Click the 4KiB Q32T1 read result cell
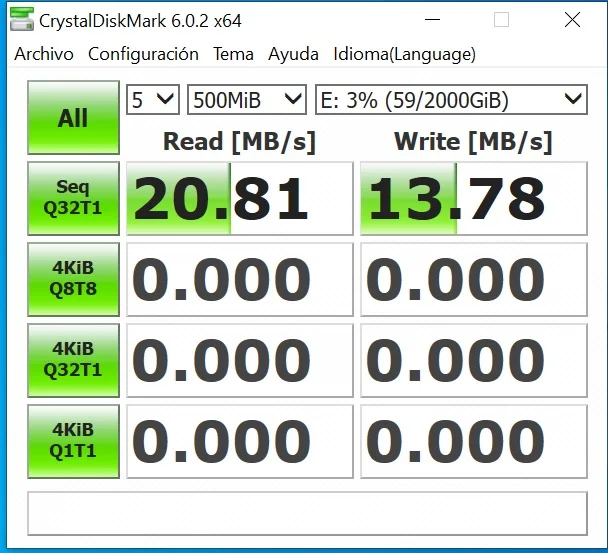 tap(240, 361)
